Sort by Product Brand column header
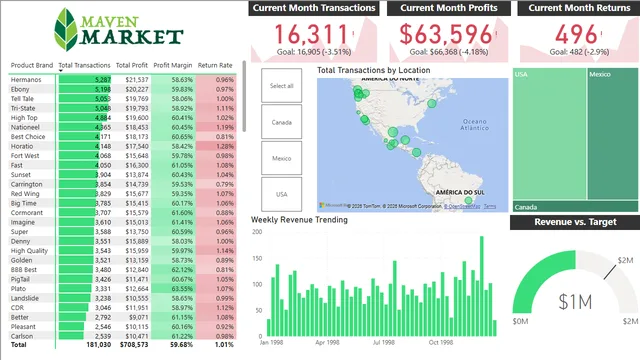The image size is (640, 360). pos(32,65)
